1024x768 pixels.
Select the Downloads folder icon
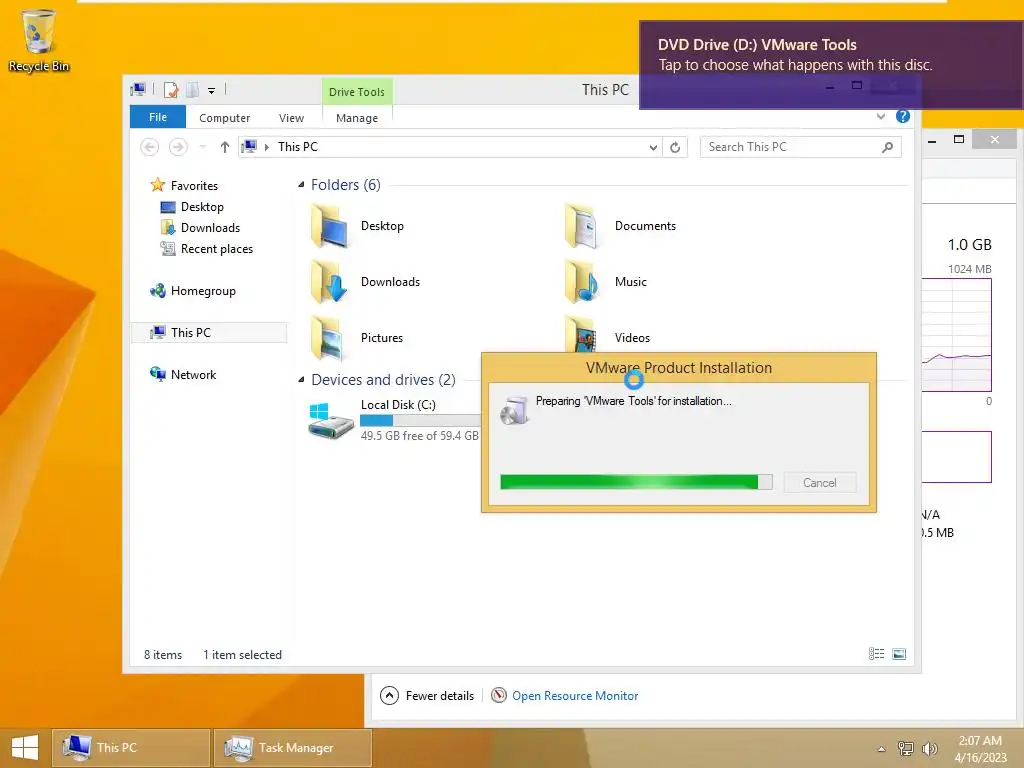point(330,281)
